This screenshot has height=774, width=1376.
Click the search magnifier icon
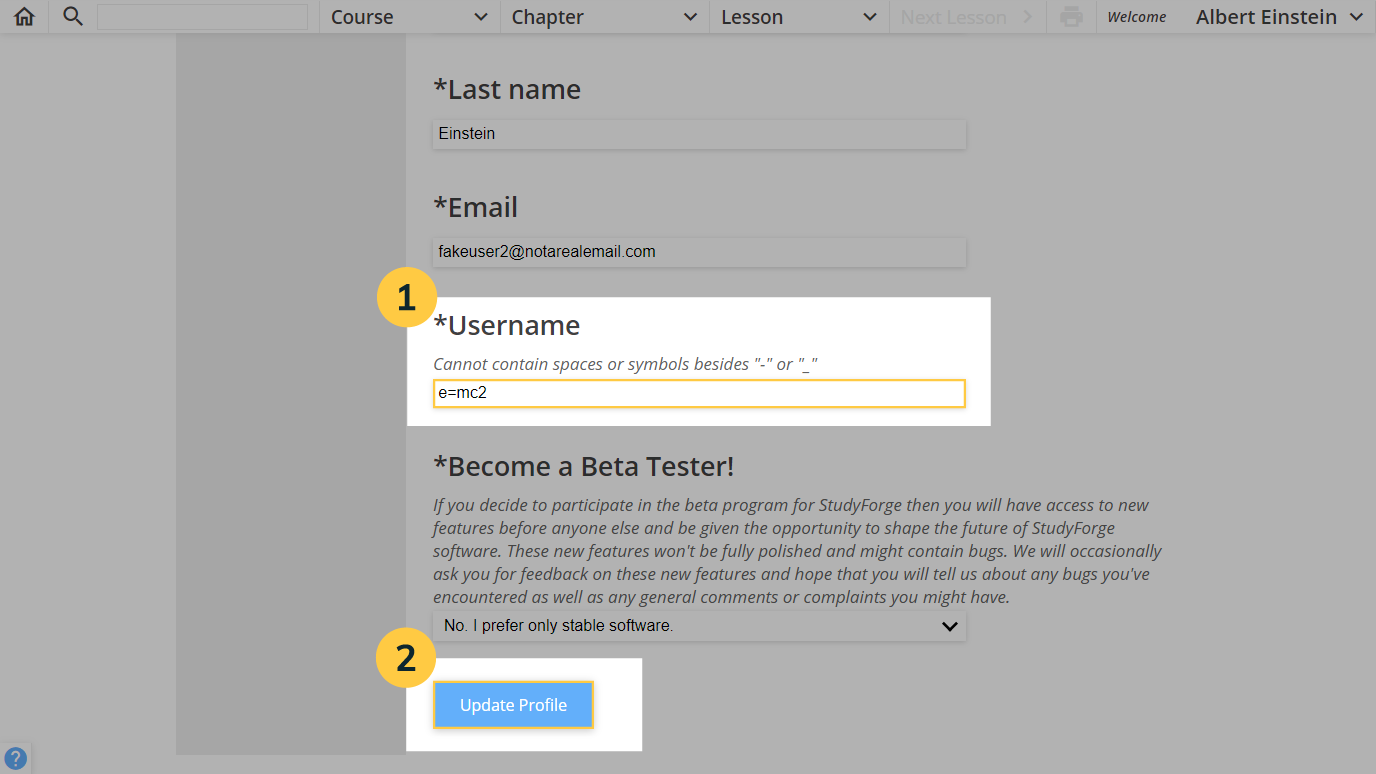[x=70, y=16]
